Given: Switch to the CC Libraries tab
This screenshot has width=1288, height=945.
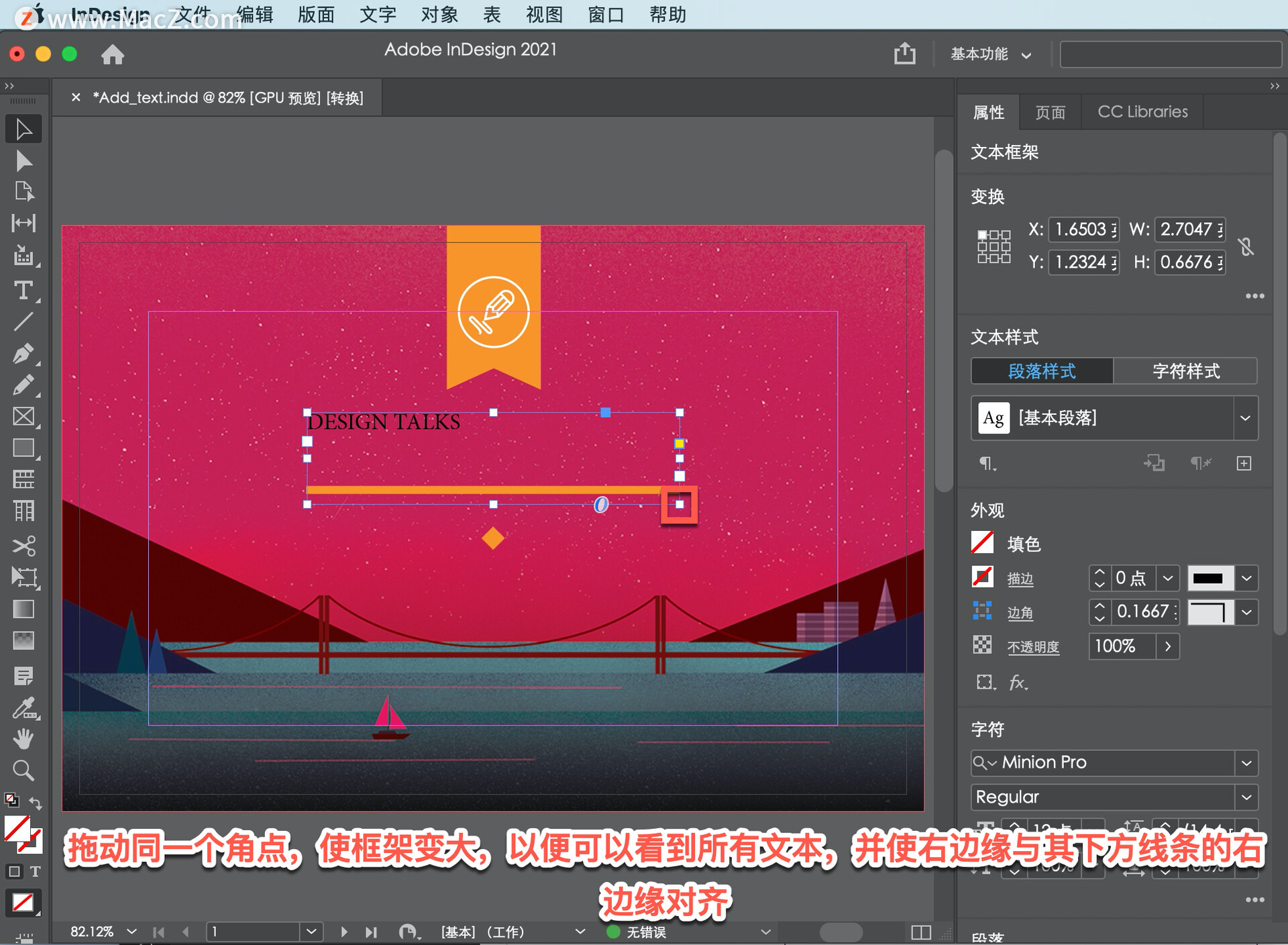Looking at the screenshot, I should (1142, 112).
